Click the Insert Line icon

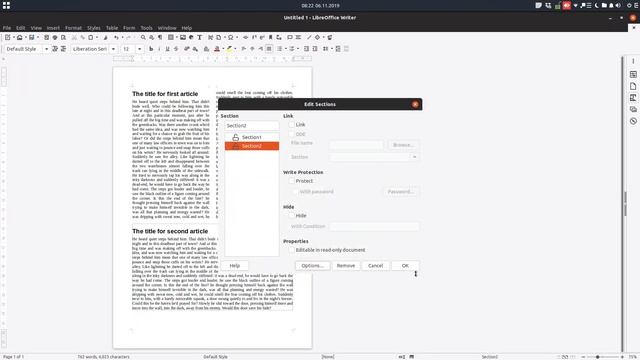click(x=309, y=38)
